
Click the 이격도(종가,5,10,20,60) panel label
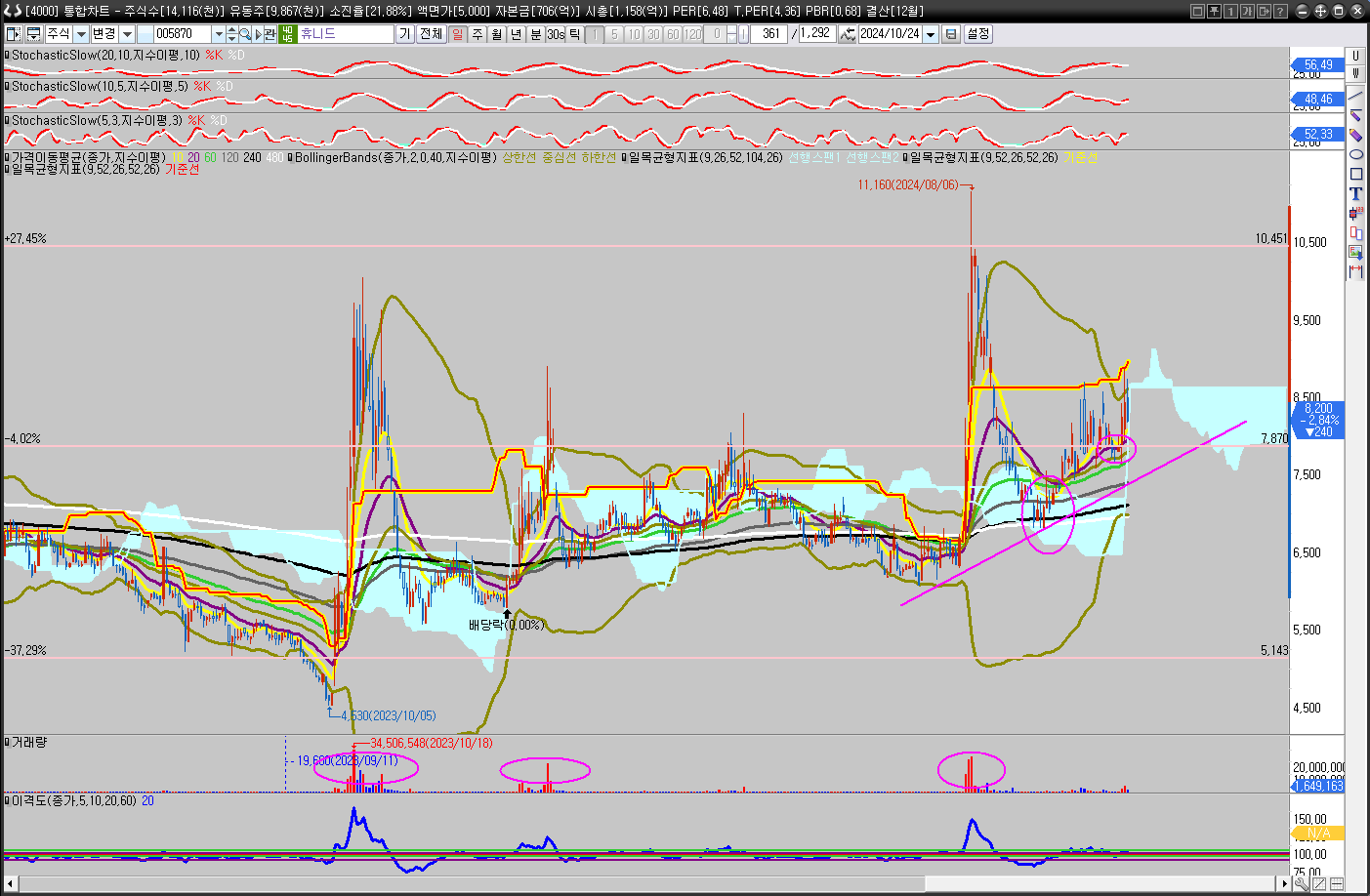pos(74,801)
